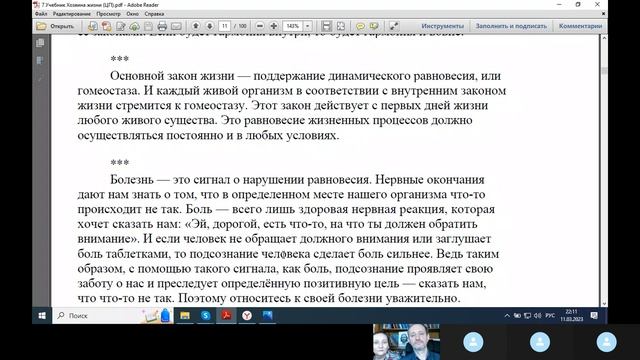
Task: Show bookmarks panel in left sidebar
Action: coord(40,61)
